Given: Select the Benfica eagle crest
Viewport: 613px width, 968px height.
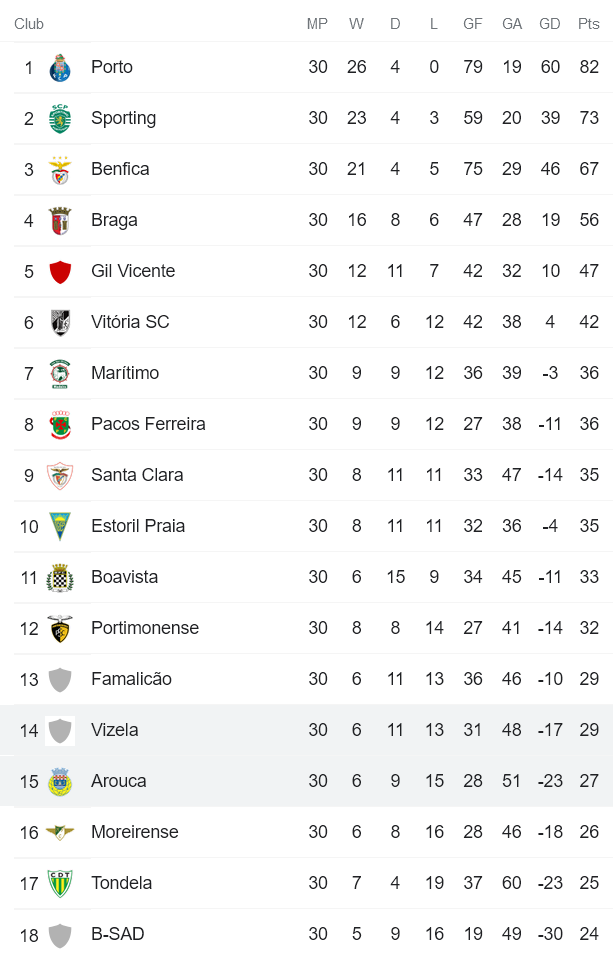Looking at the screenshot, I should [x=60, y=170].
